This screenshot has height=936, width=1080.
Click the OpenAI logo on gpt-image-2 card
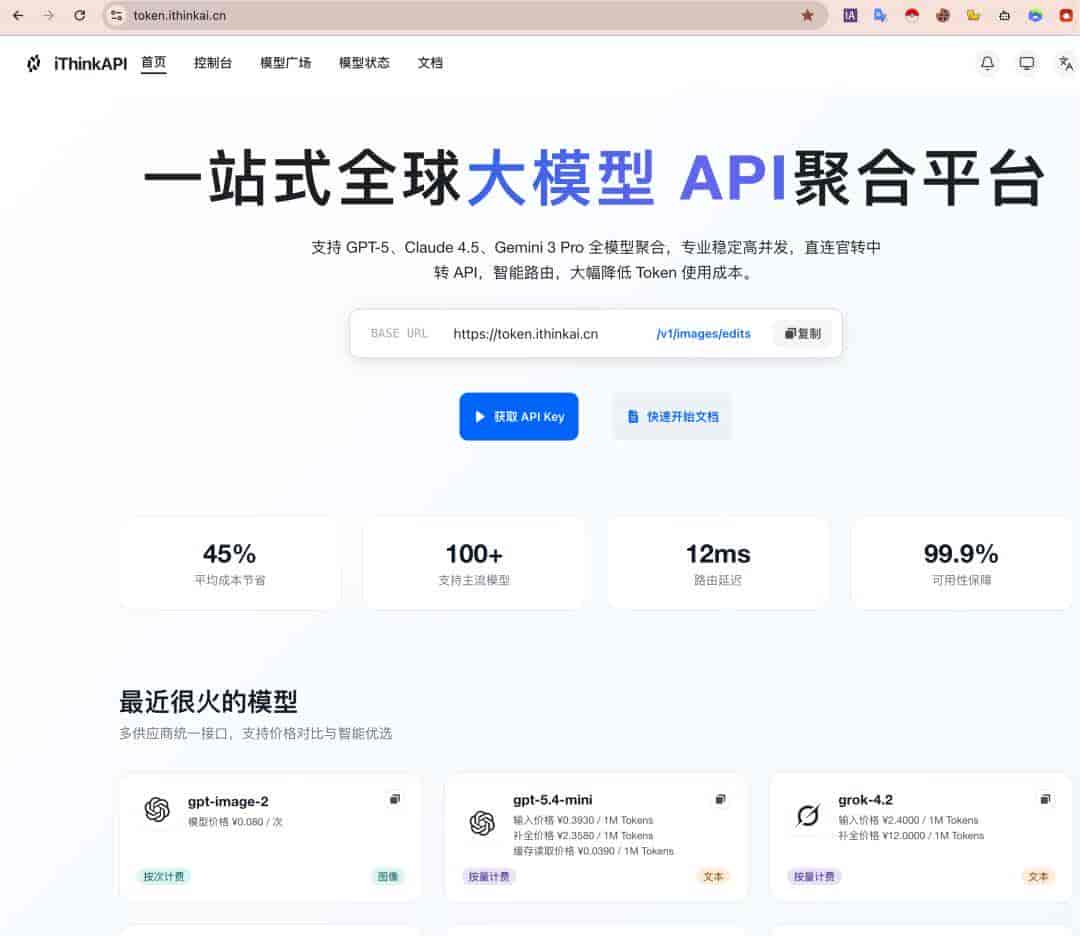[x=157, y=809]
